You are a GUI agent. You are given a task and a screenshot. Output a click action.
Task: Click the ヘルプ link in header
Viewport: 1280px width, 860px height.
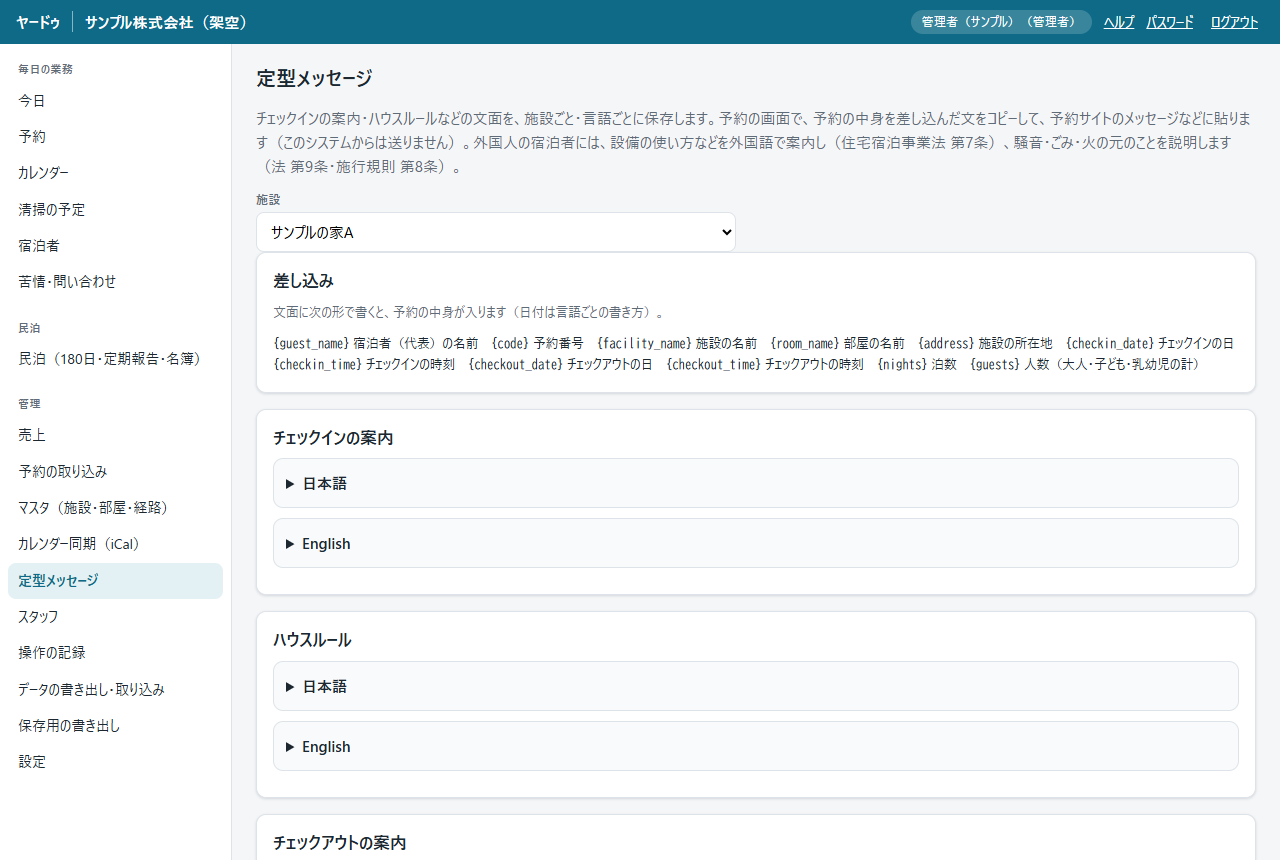pyautogui.click(x=1119, y=22)
